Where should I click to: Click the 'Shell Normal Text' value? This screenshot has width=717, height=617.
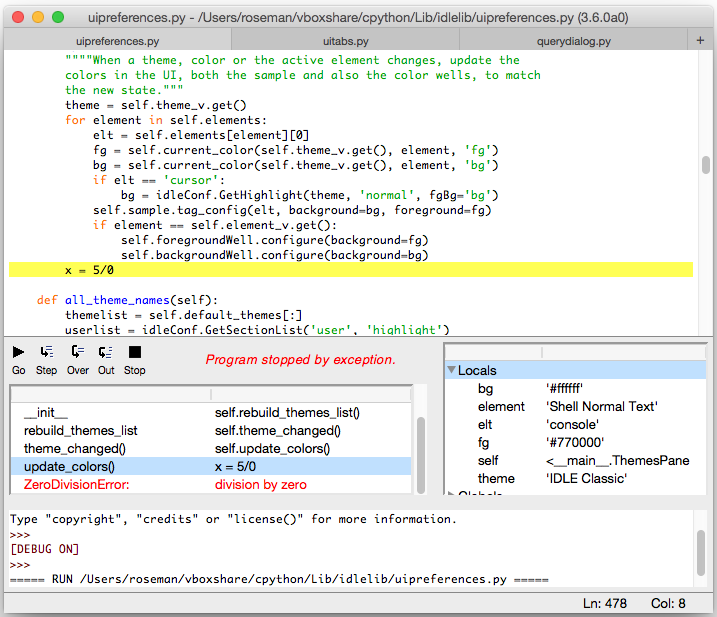[601, 406]
